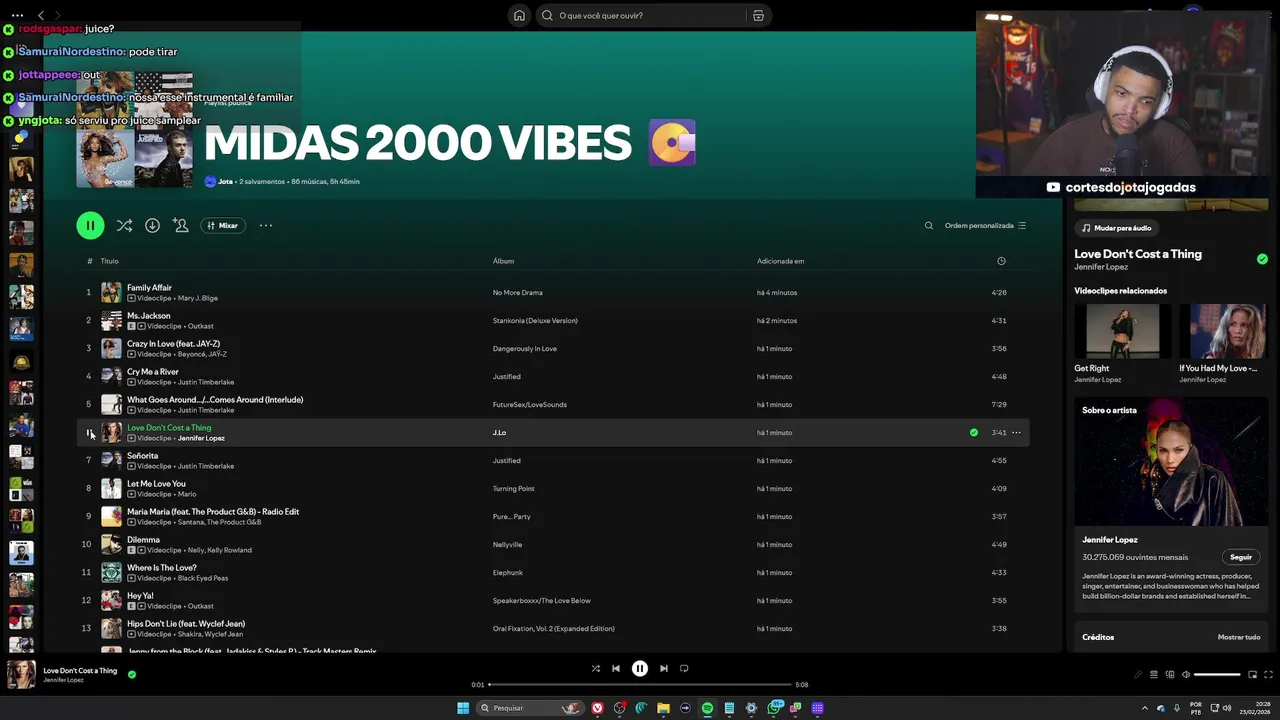
Task: Enable shuffle for the MIDAS 2000 VIBES playlist
Action: tap(124, 226)
